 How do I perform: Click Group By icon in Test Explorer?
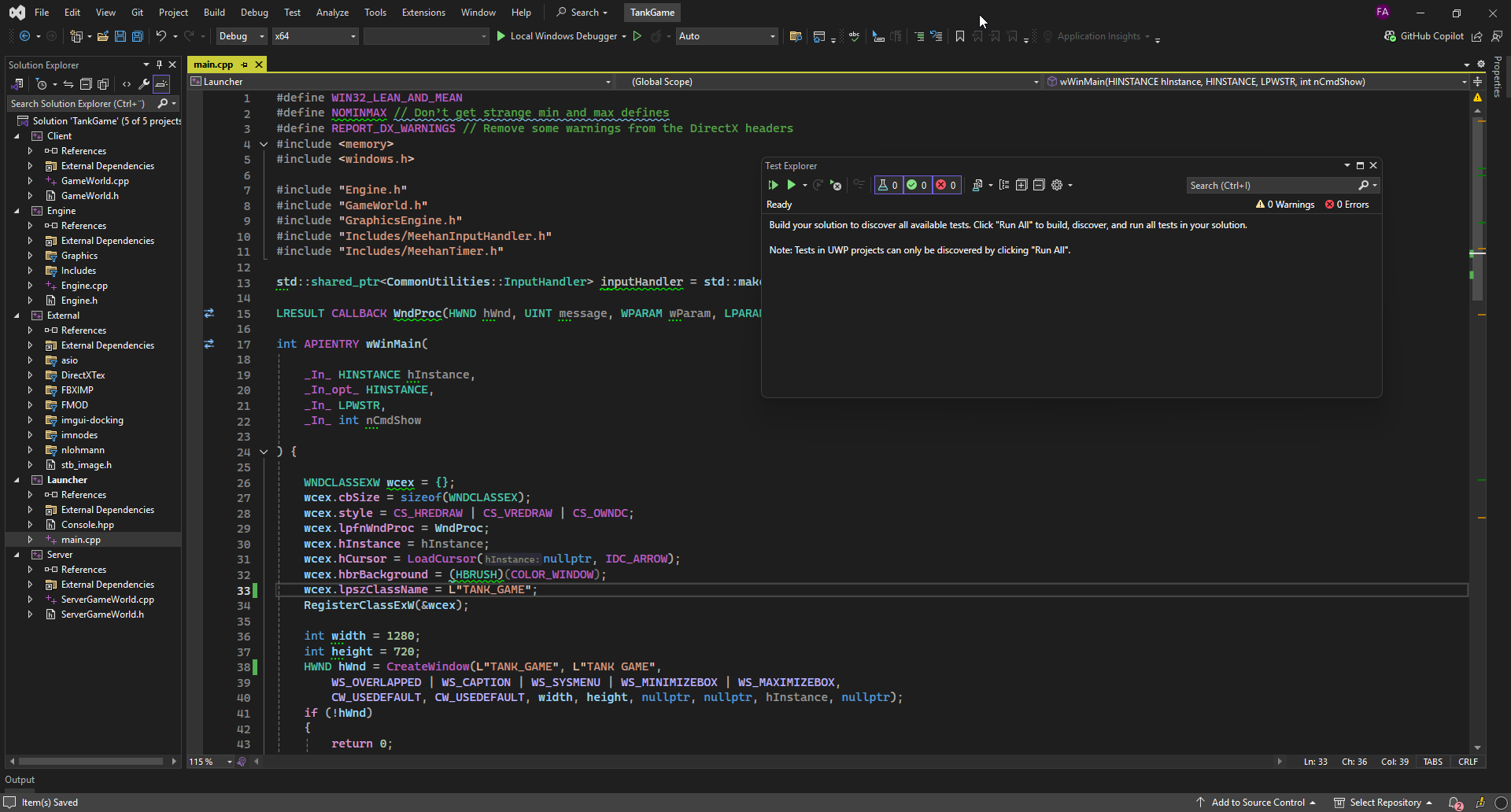(1004, 185)
